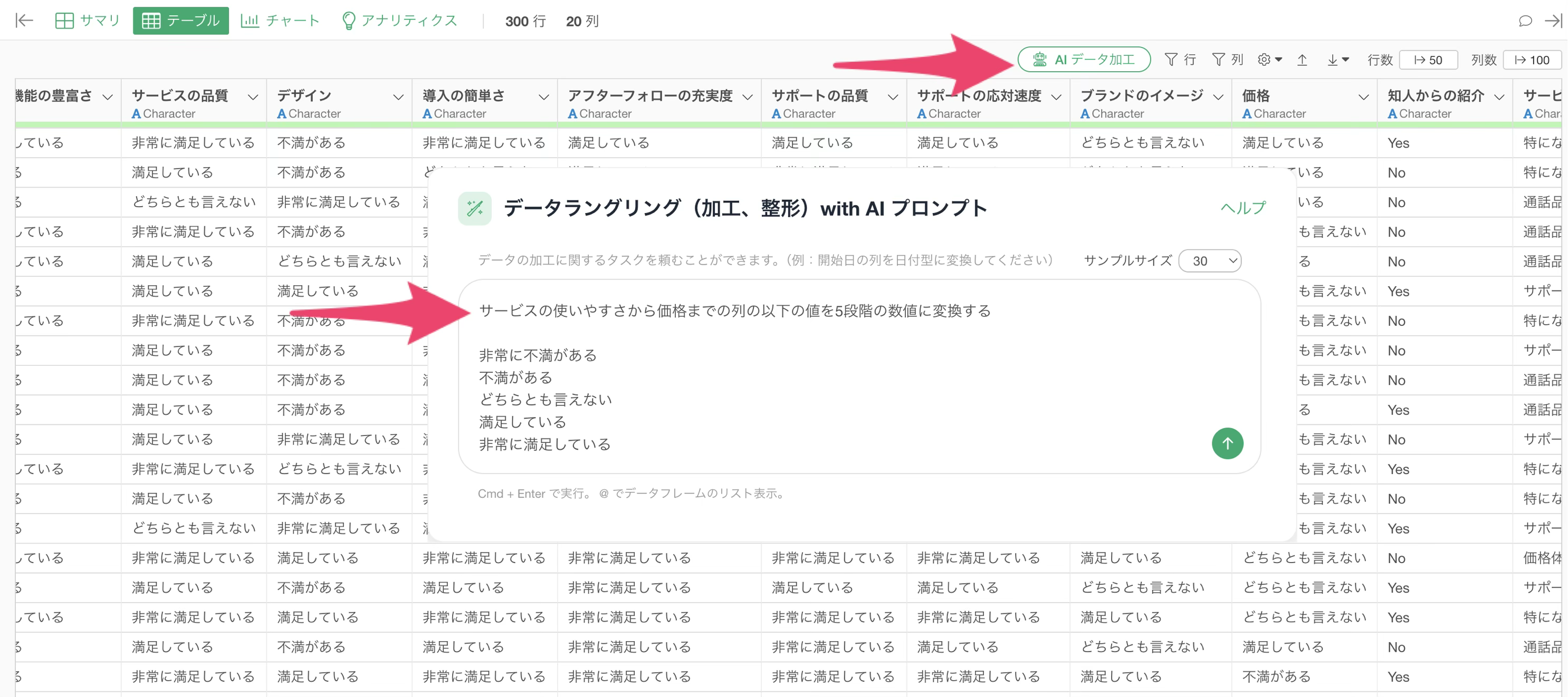
Task: Open the column filter (列) funnel
Action: (1227, 60)
